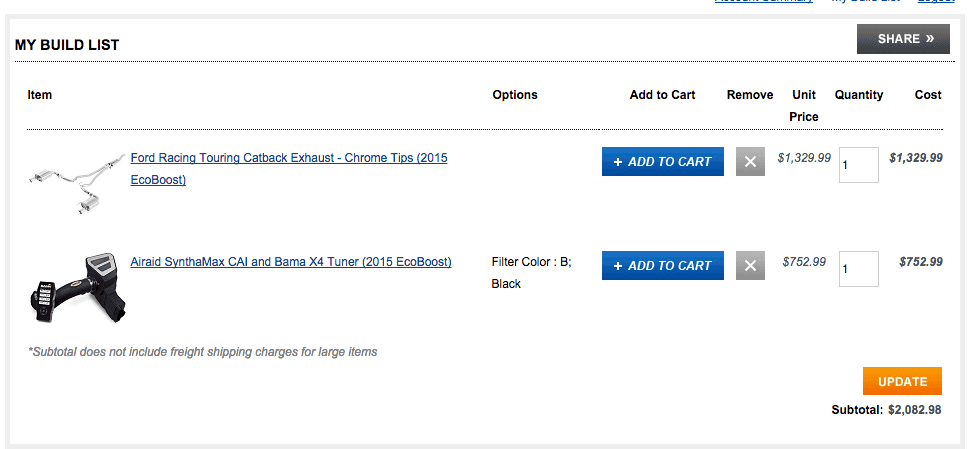Select the $2,082.98 subtotal amount
The image size is (968, 449).
pos(915,409)
